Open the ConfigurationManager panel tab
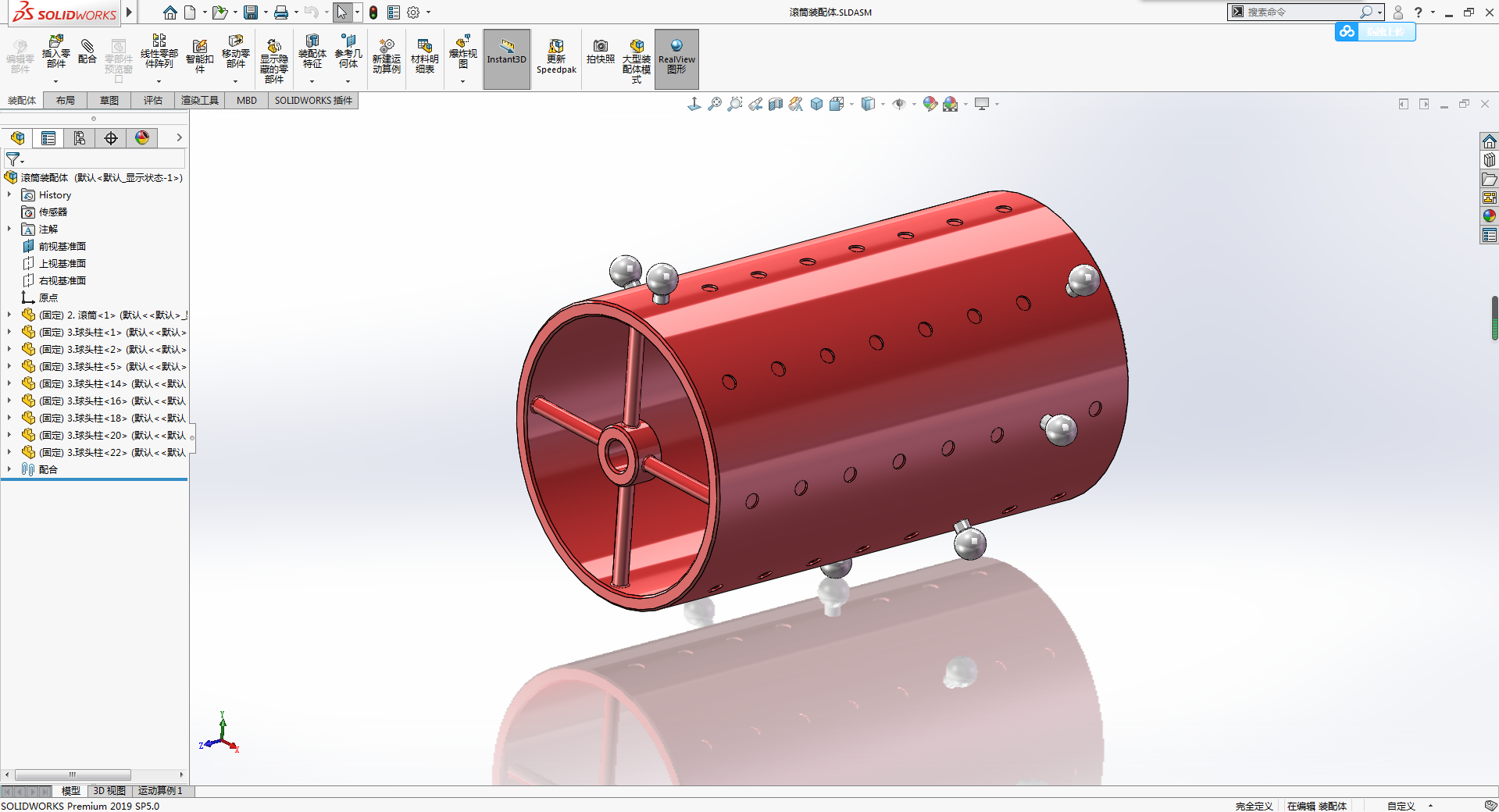 point(80,138)
